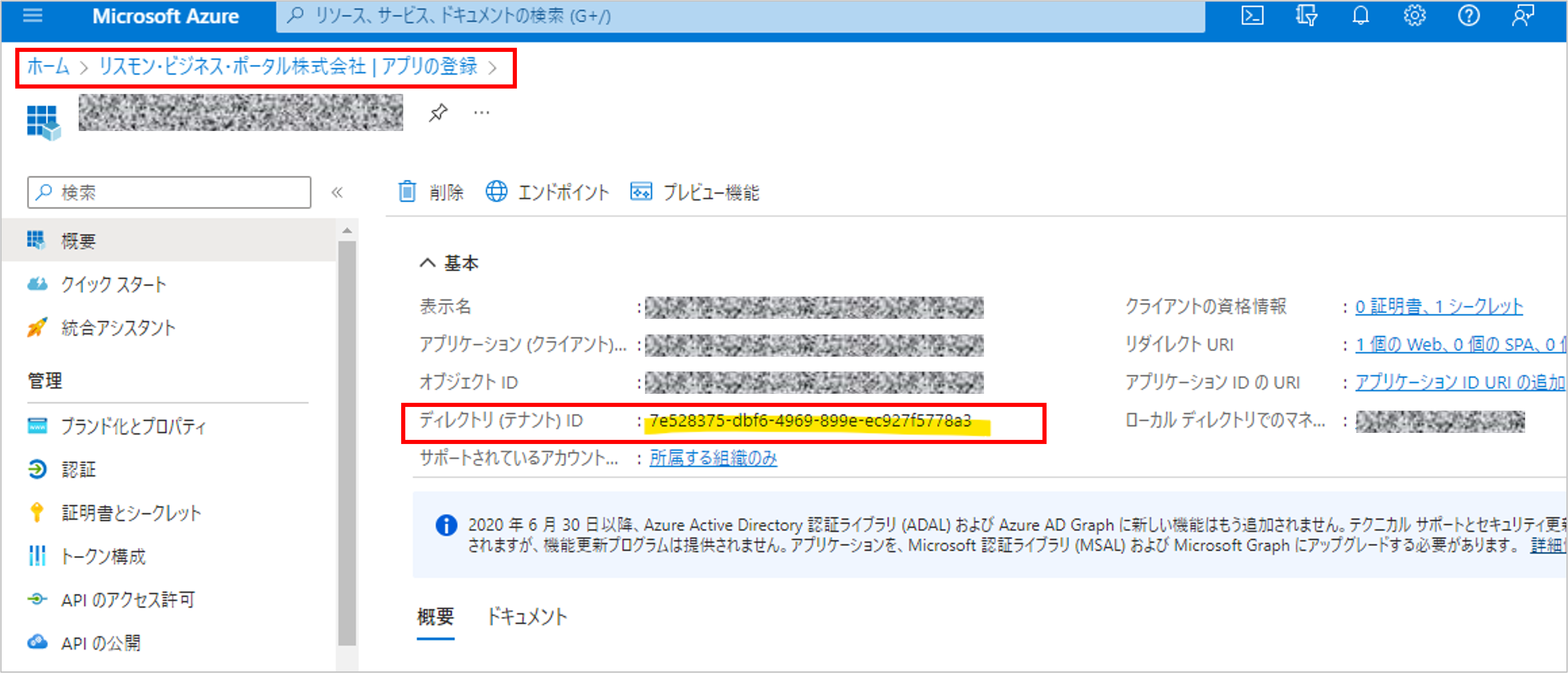
Task: Click the クイック スタート cloud icon
Action: 37,284
